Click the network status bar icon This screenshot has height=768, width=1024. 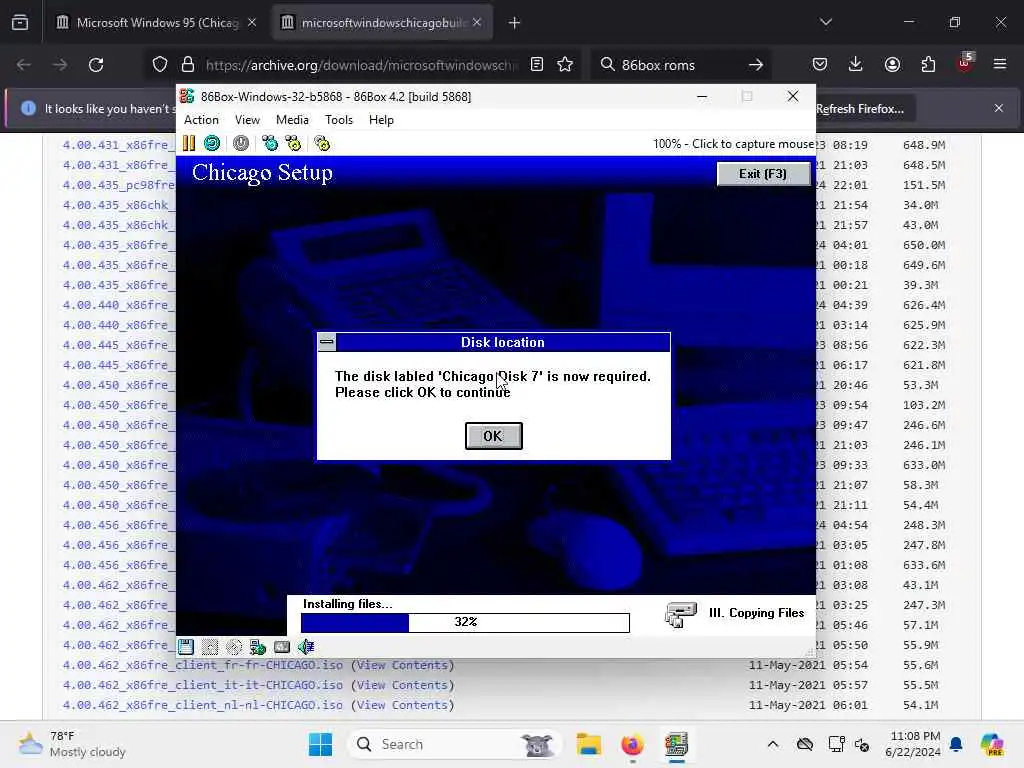(x=258, y=647)
